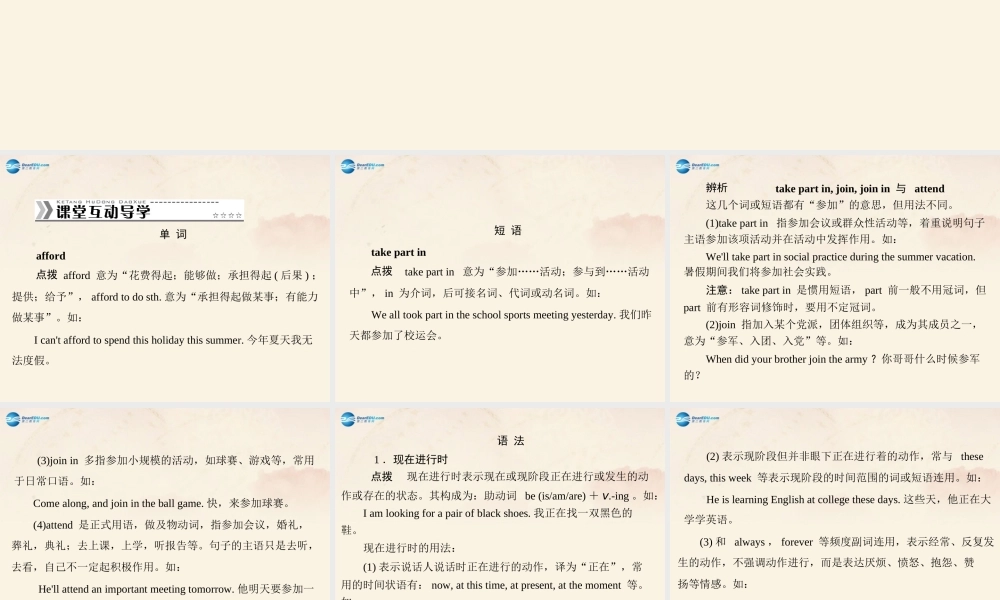Expand the dashed line after KETANG HUDONG DAOXUE
The width and height of the screenshot is (1000, 600).
(x=185, y=202)
